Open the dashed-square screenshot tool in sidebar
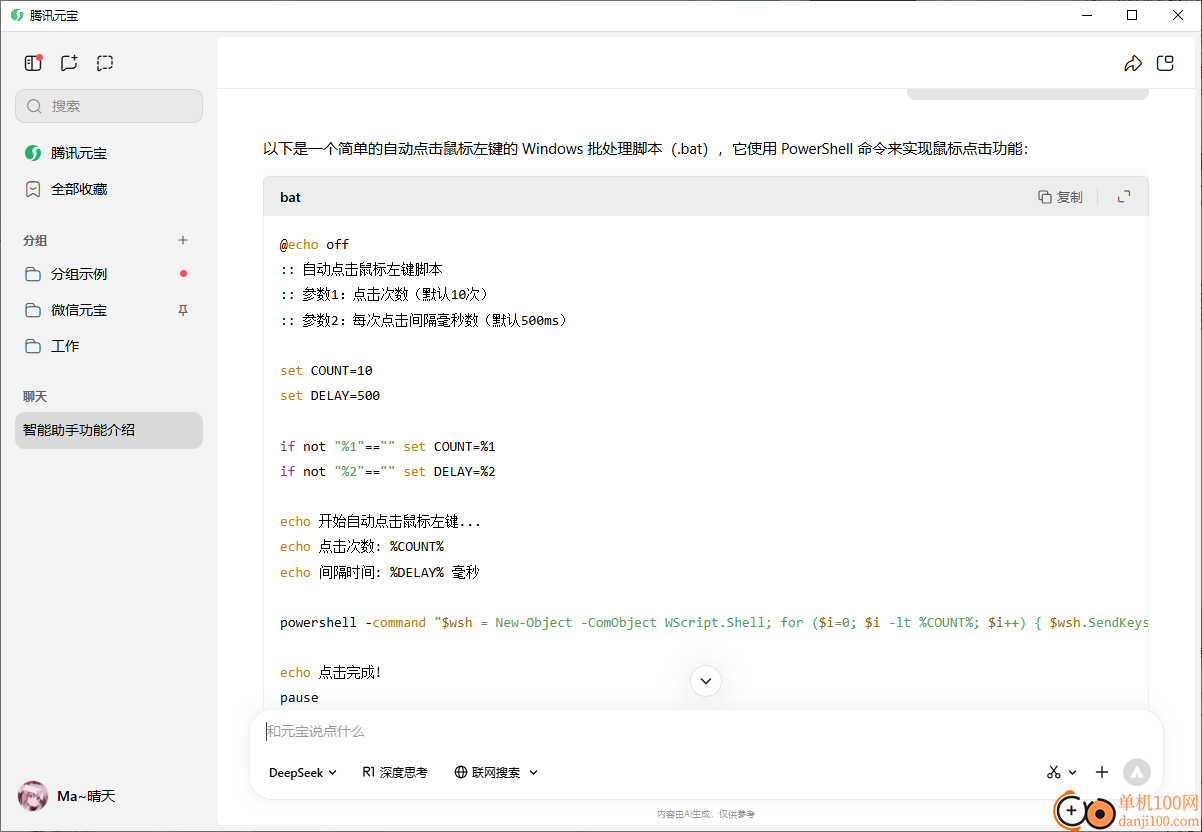This screenshot has width=1202, height=832. (x=105, y=63)
